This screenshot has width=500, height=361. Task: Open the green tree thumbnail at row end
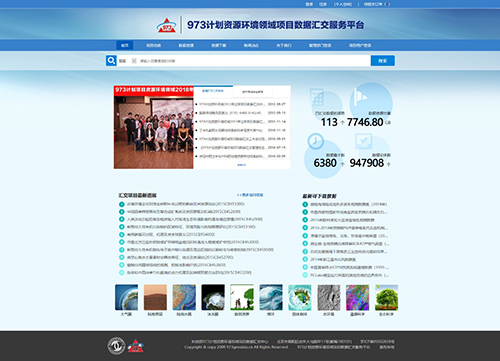386,297
